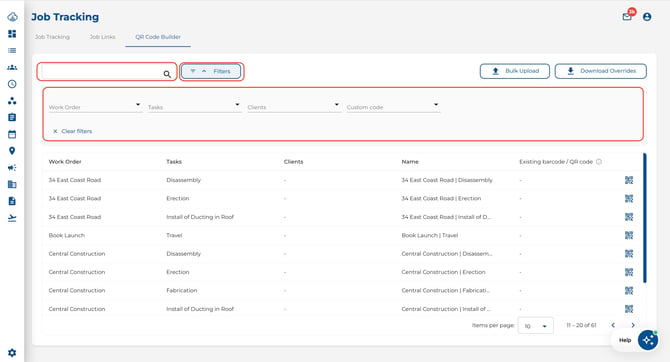Click QR code icon for Central Construction Fabrication
The height and width of the screenshot is (362, 670).
coord(629,290)
